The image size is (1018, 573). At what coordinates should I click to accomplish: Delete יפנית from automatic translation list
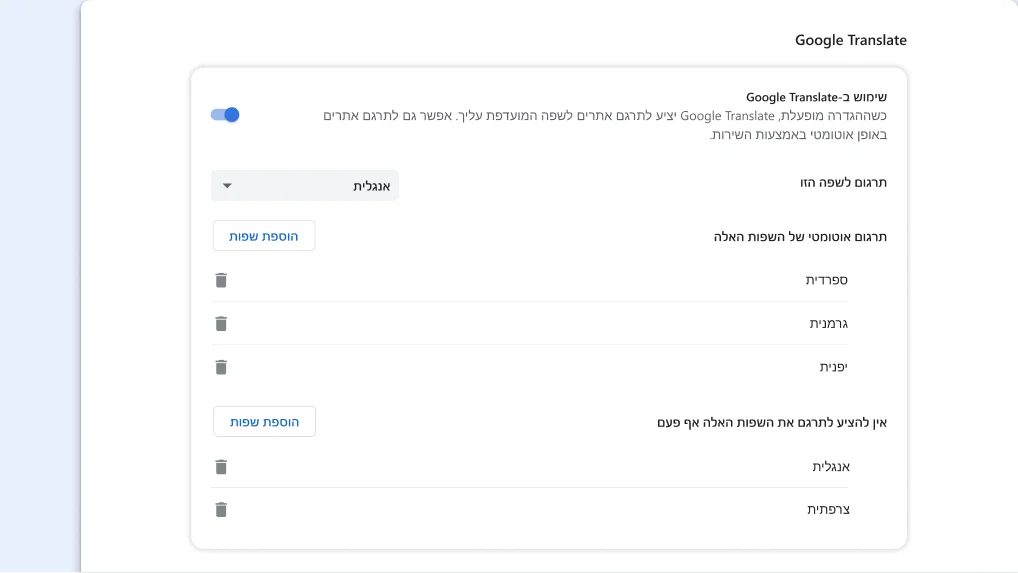pyautogui.click(x=221, y=367)
